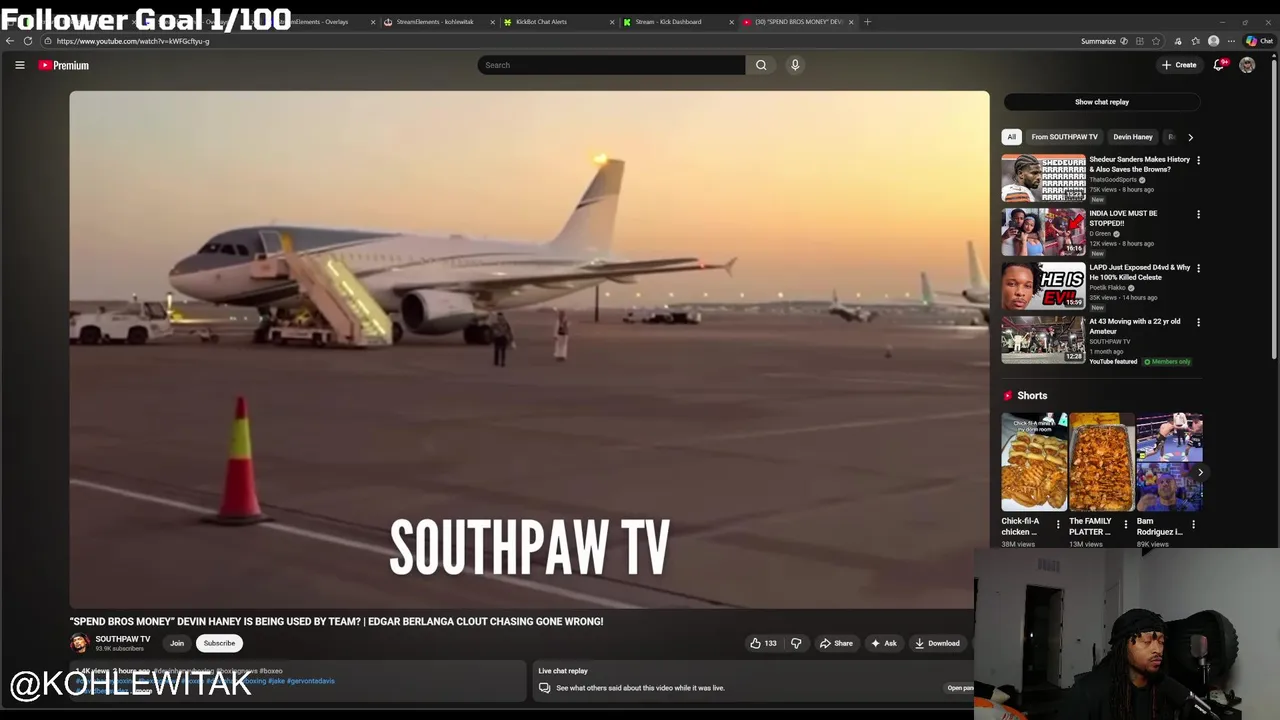The height and width of the screenshot is (720, 1280).
Task: Open options for Chick-fil-A short
Action: pyautogui.click(x=1058, y=524)
